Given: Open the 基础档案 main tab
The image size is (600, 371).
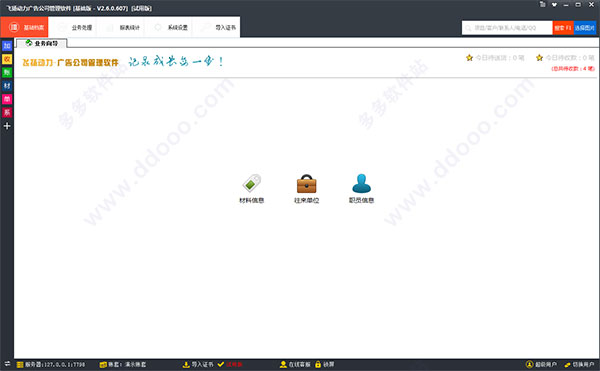Looking at the screenshot, I should [x=24, y=27].
